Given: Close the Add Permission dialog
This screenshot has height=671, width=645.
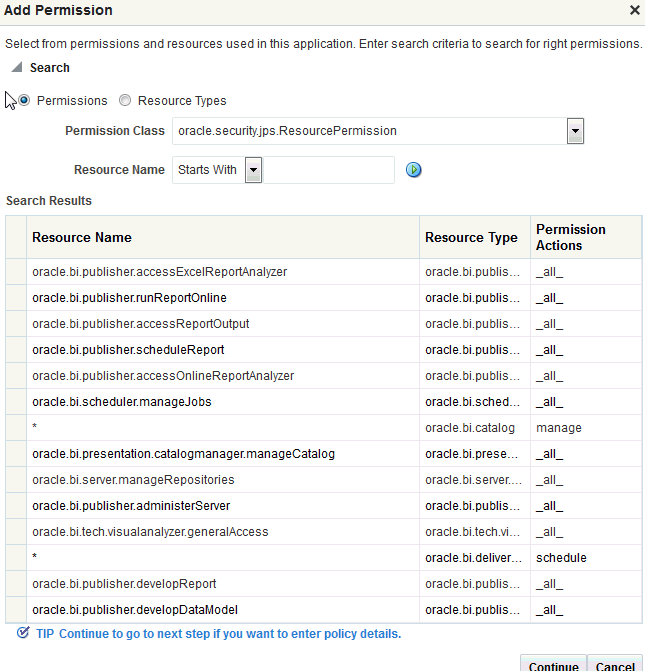Looking at the screenshot, I should (635, 10).
